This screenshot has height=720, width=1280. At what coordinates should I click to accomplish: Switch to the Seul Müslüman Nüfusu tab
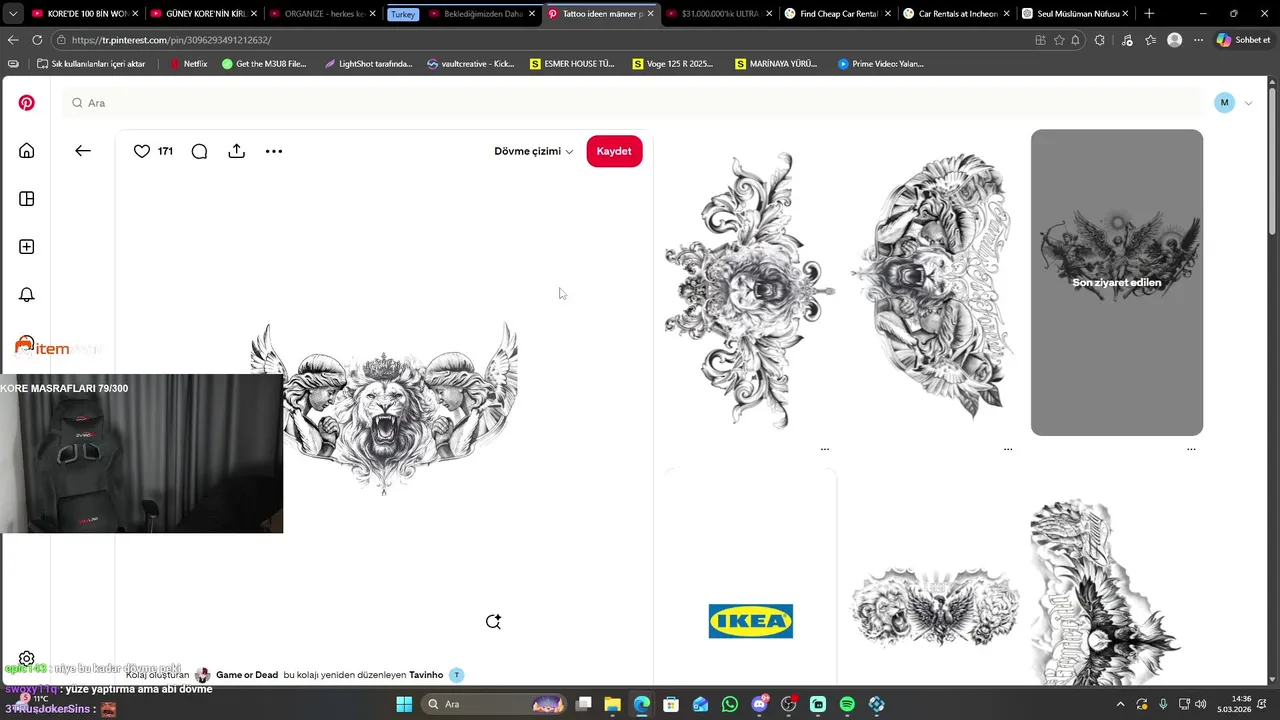coord(1075,14)
